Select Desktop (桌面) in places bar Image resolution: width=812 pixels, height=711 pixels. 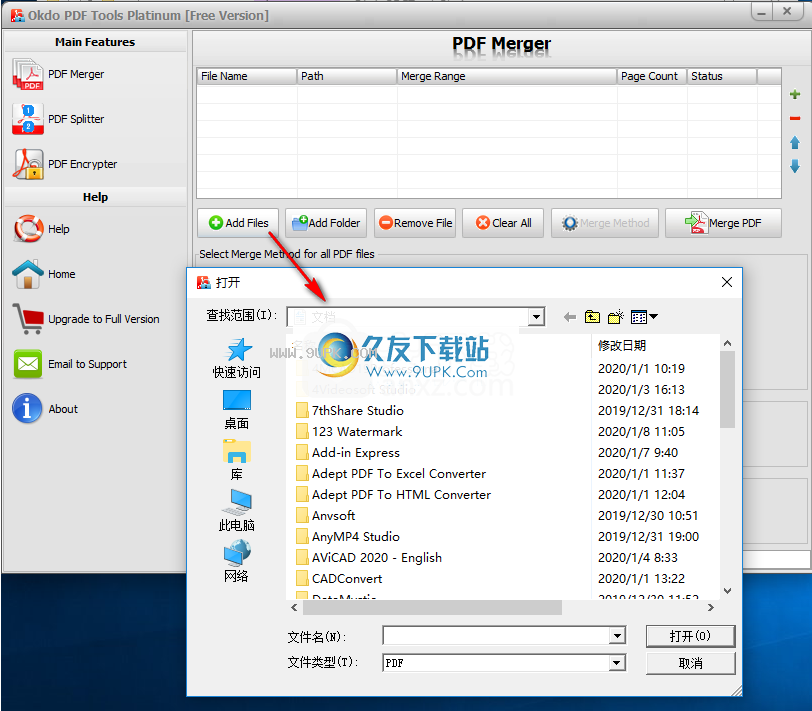click(237, 410)
